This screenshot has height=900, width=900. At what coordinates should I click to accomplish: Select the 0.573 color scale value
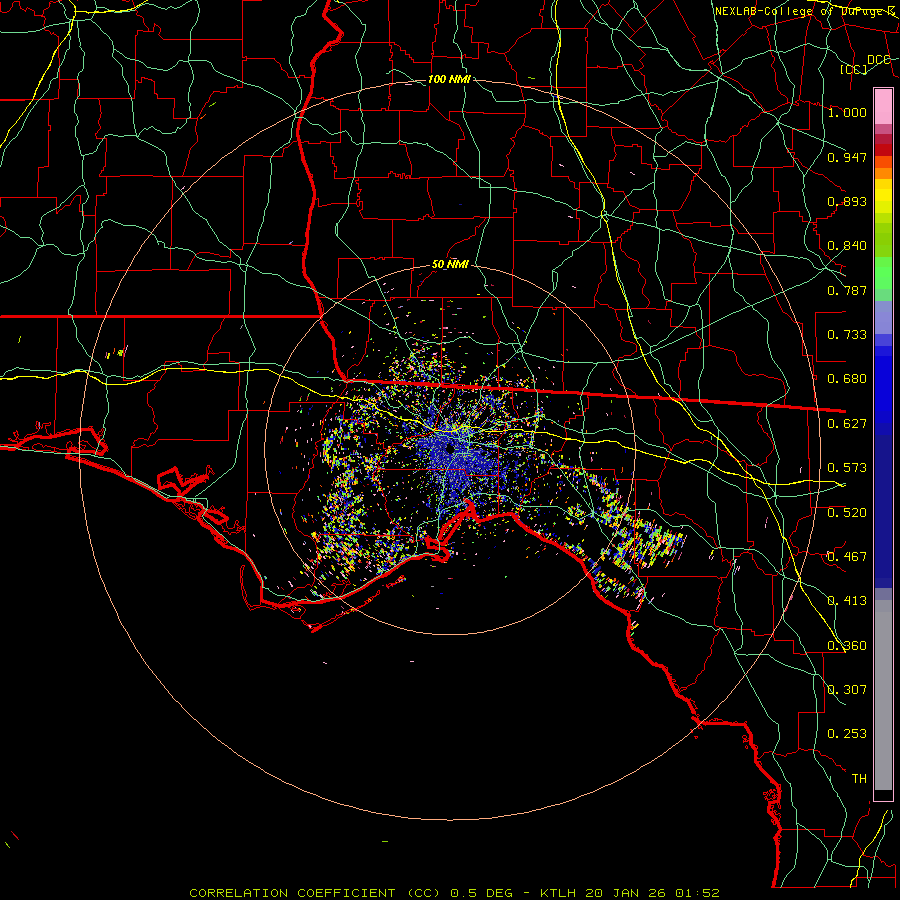point(847,468)
